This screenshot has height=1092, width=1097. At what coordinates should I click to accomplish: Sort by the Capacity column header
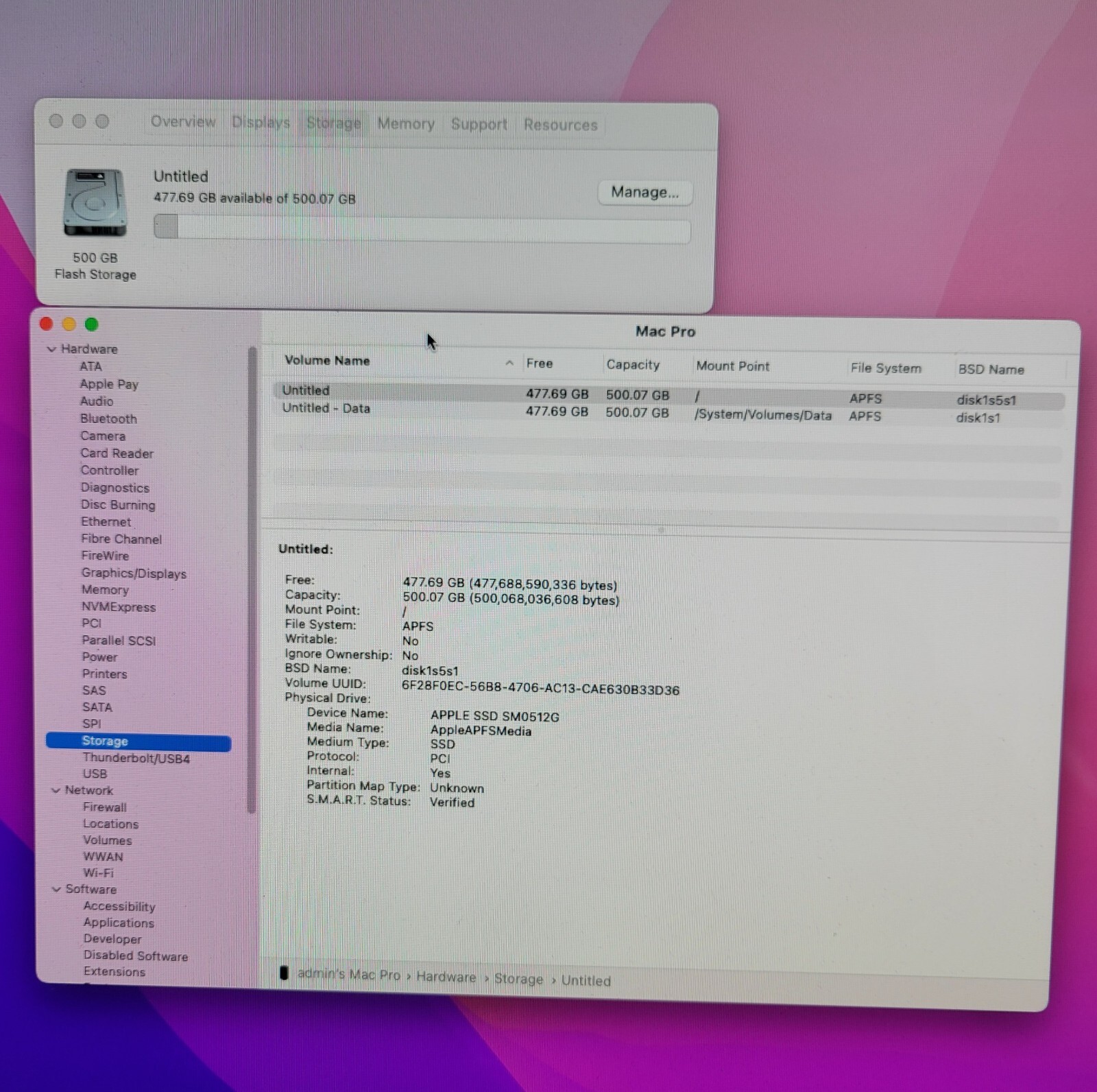(633, 365)
